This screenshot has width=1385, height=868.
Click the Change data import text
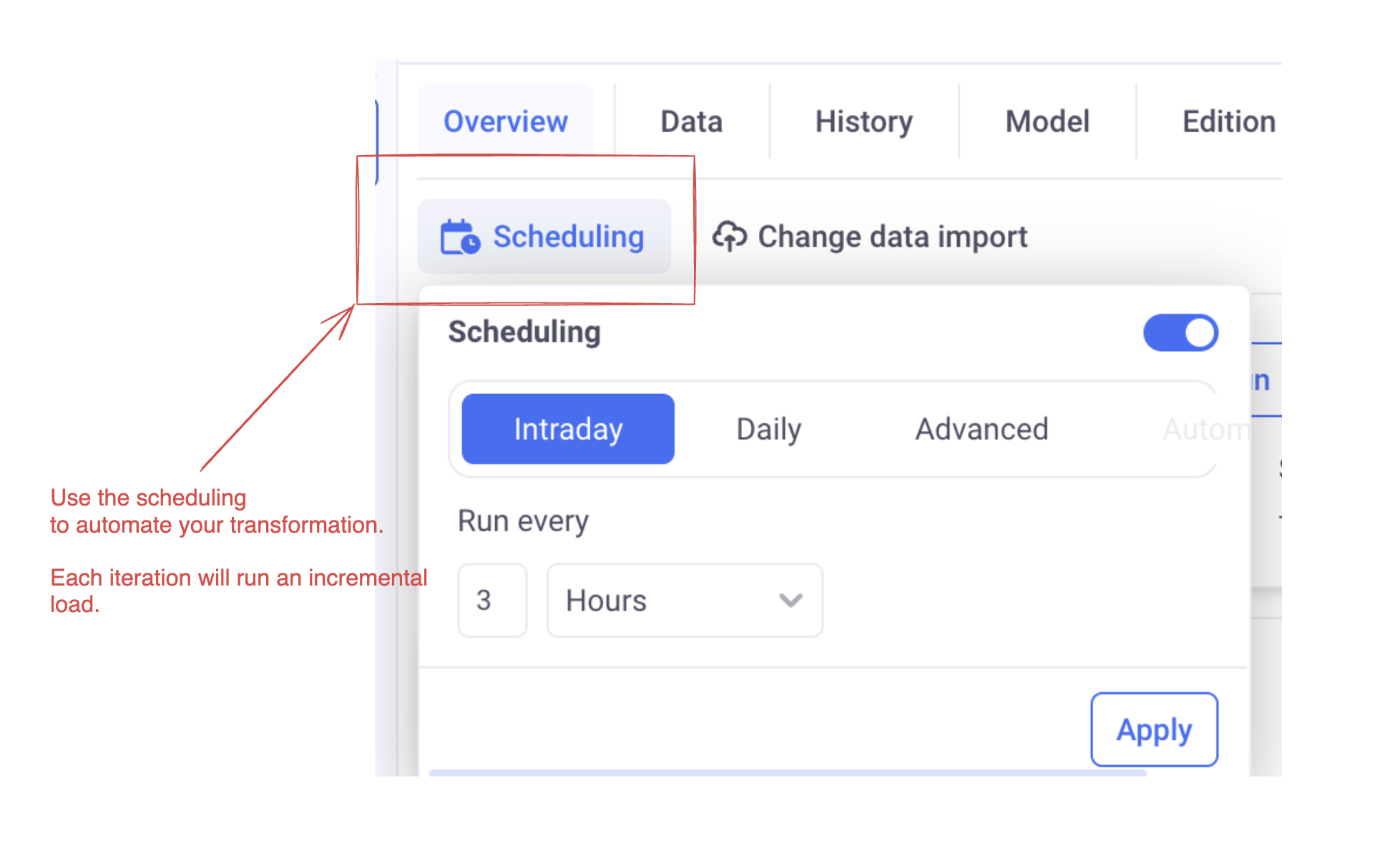tap(892, 237)
